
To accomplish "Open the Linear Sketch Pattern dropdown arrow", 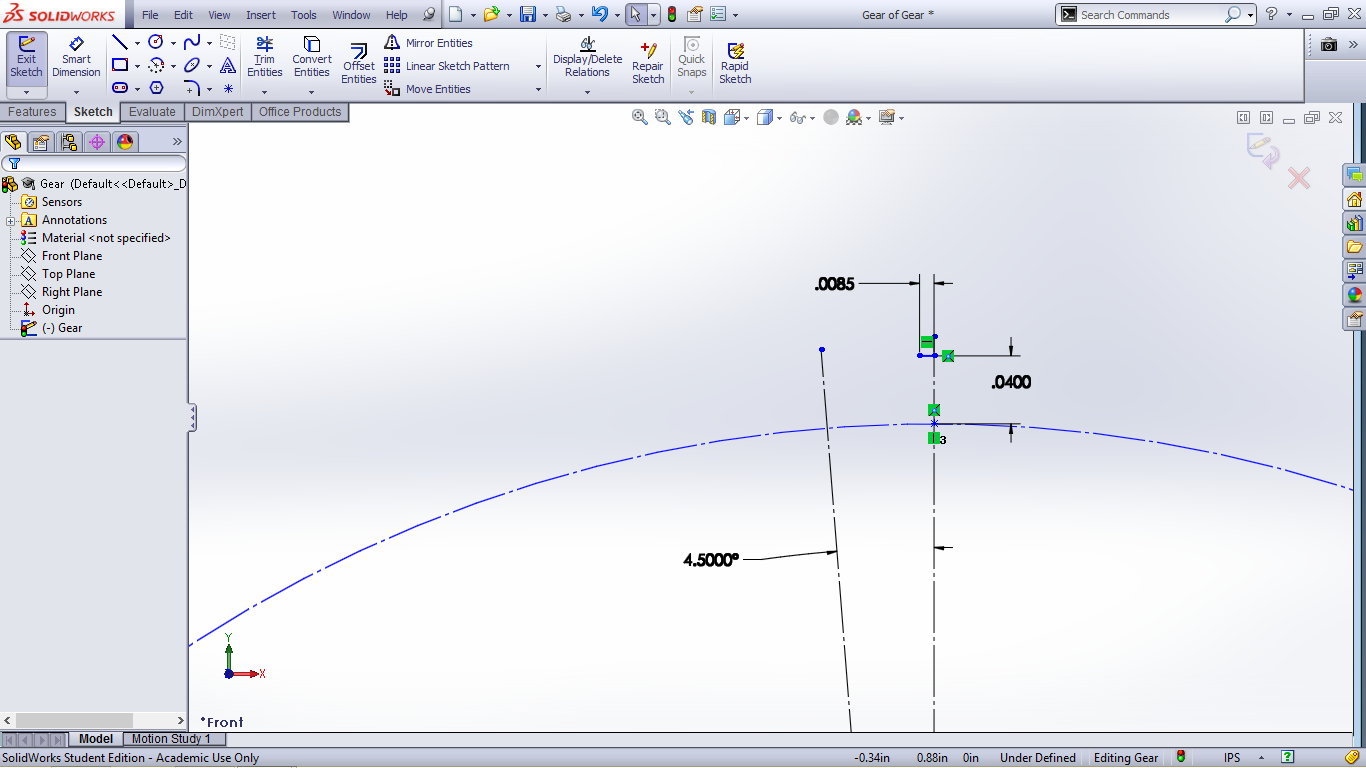I will point(538,67).
